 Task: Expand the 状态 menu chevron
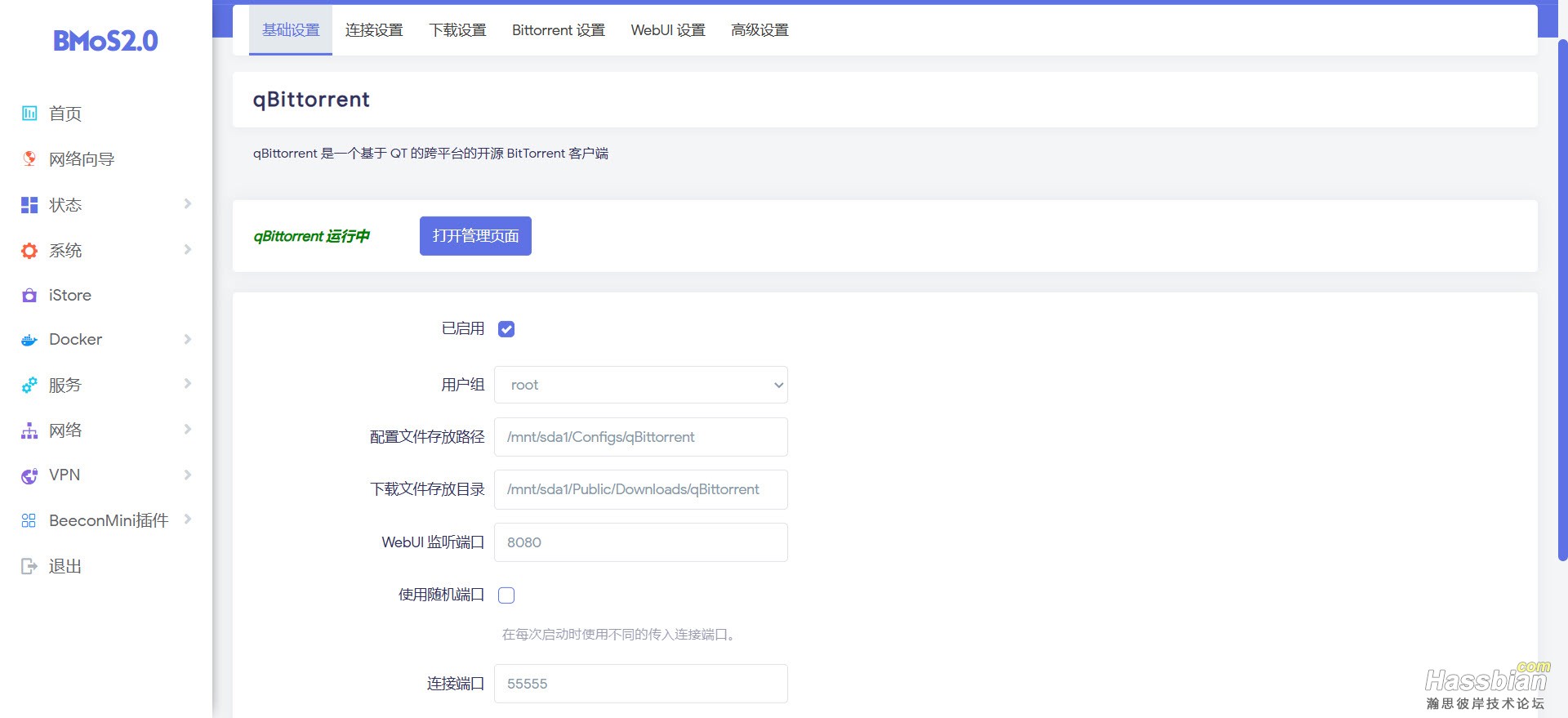tap(187, 203)
